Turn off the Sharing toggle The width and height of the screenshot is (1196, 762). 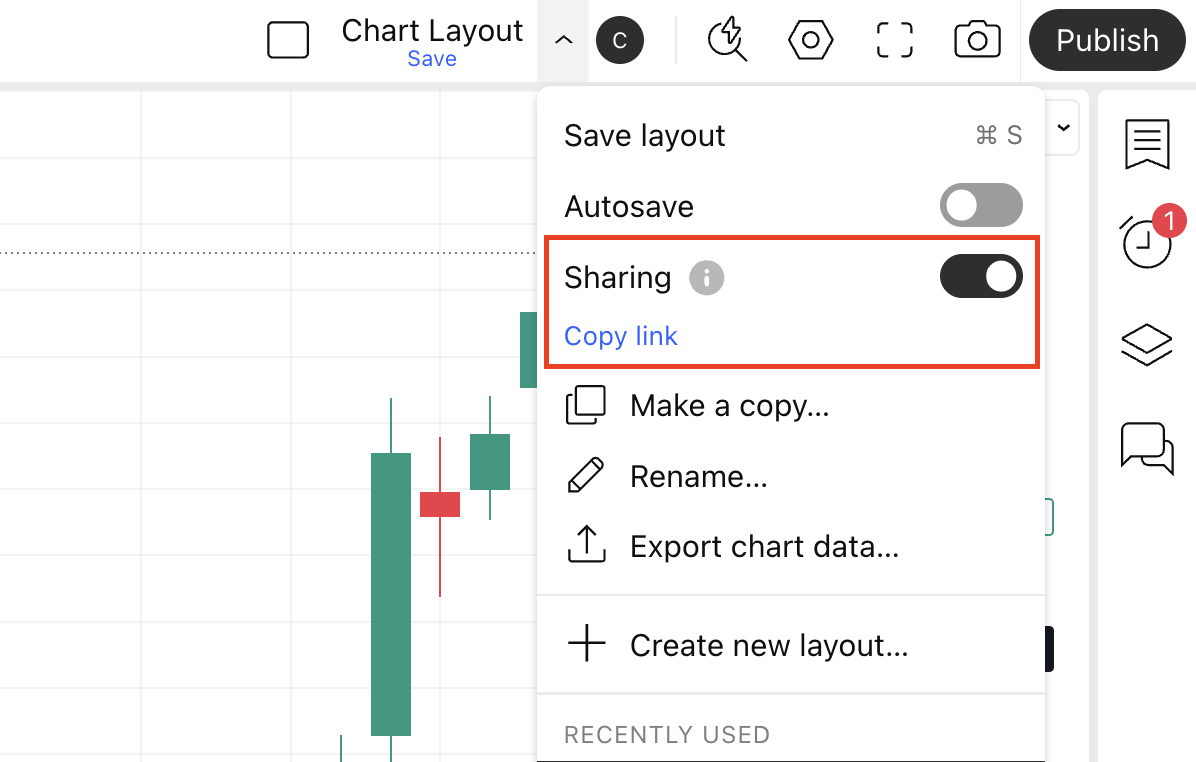coord(981,277)
